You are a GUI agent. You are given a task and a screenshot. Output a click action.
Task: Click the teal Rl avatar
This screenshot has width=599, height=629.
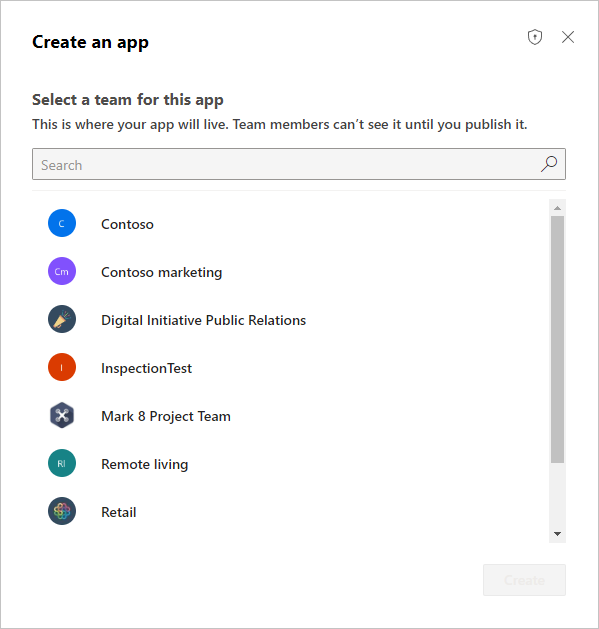[62, 463]
